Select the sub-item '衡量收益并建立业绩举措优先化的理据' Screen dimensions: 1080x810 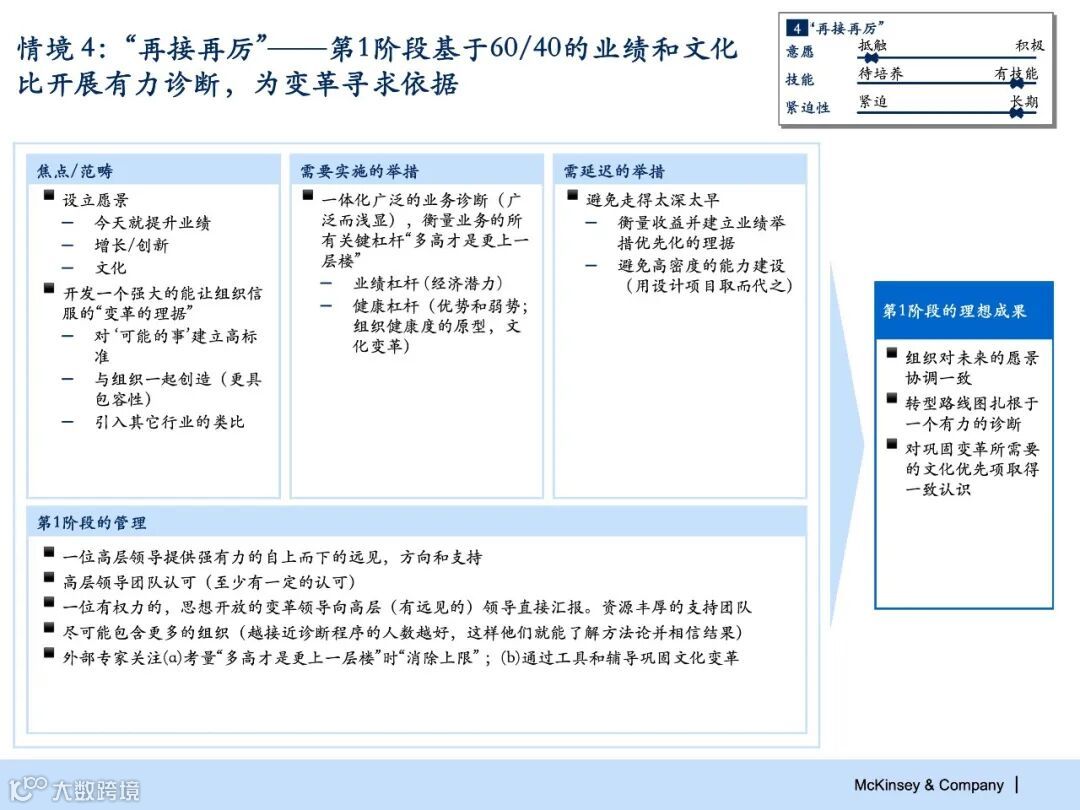pyautogui.click(x=701, y=232)
